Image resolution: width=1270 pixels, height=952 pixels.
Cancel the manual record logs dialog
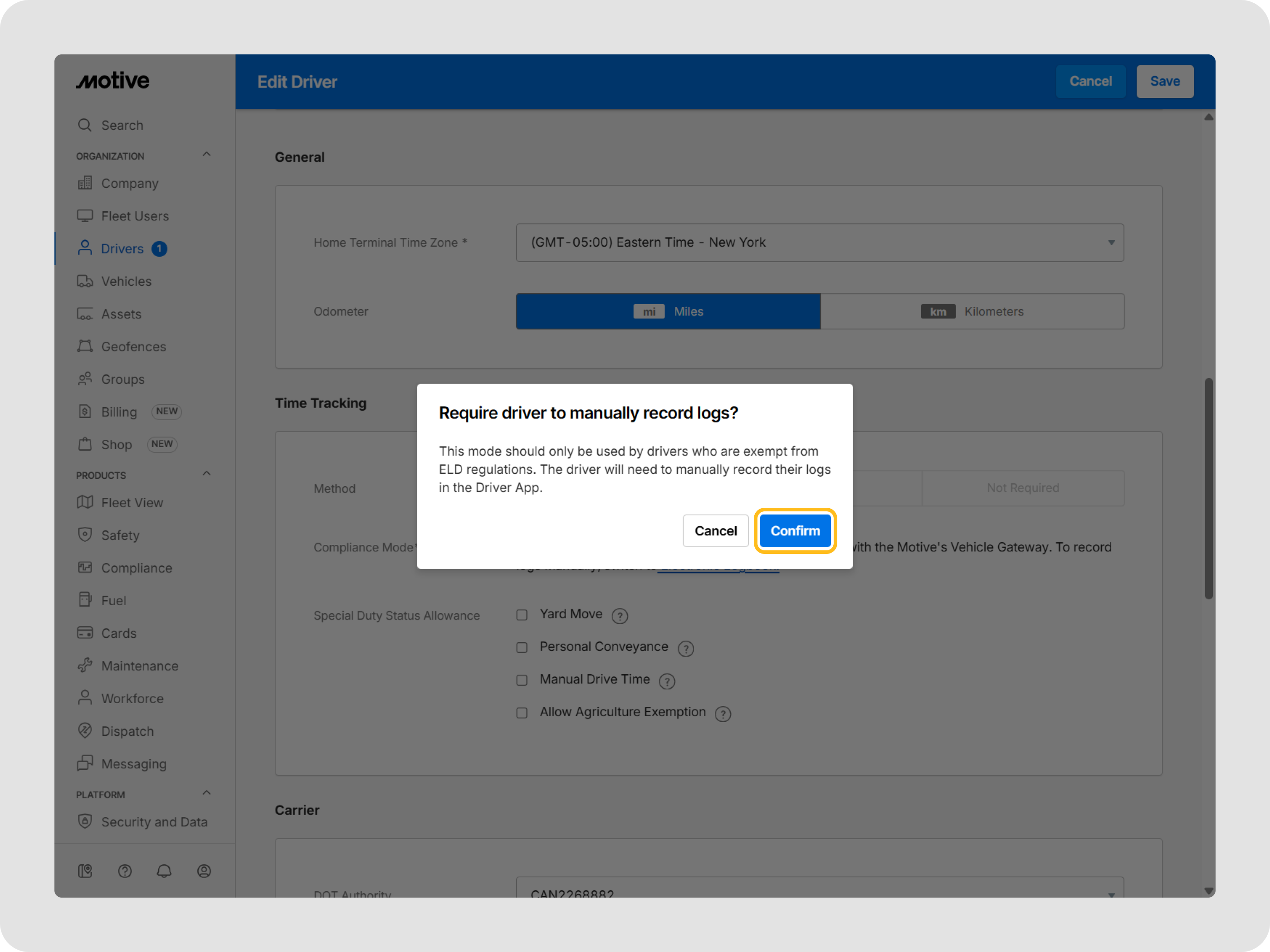tap(715, 531)
